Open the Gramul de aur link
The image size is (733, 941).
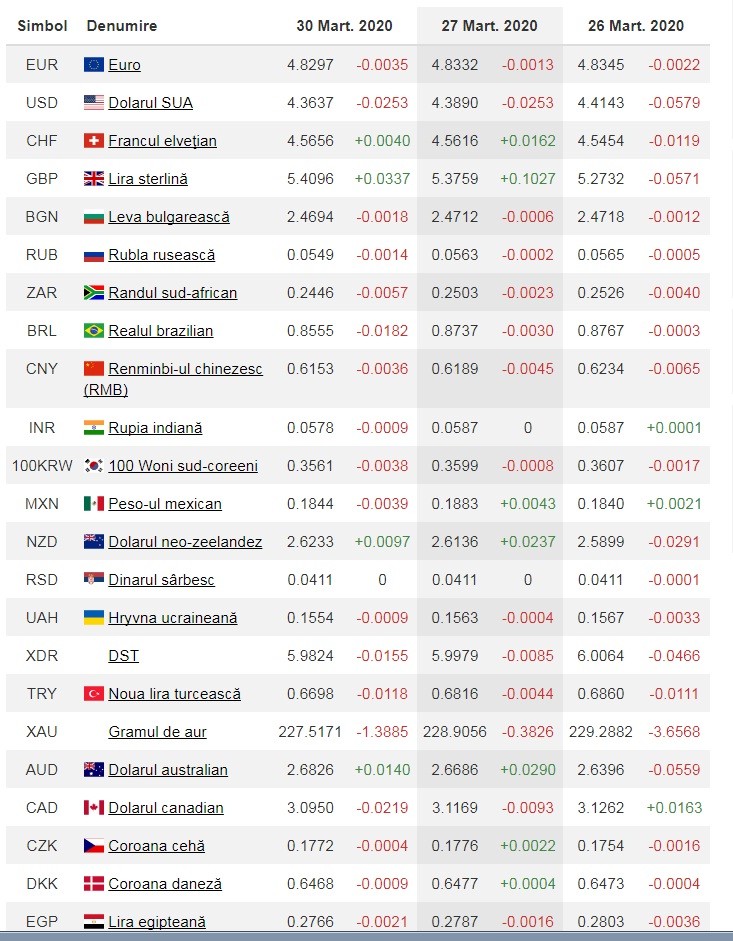(x=157, y=732)
